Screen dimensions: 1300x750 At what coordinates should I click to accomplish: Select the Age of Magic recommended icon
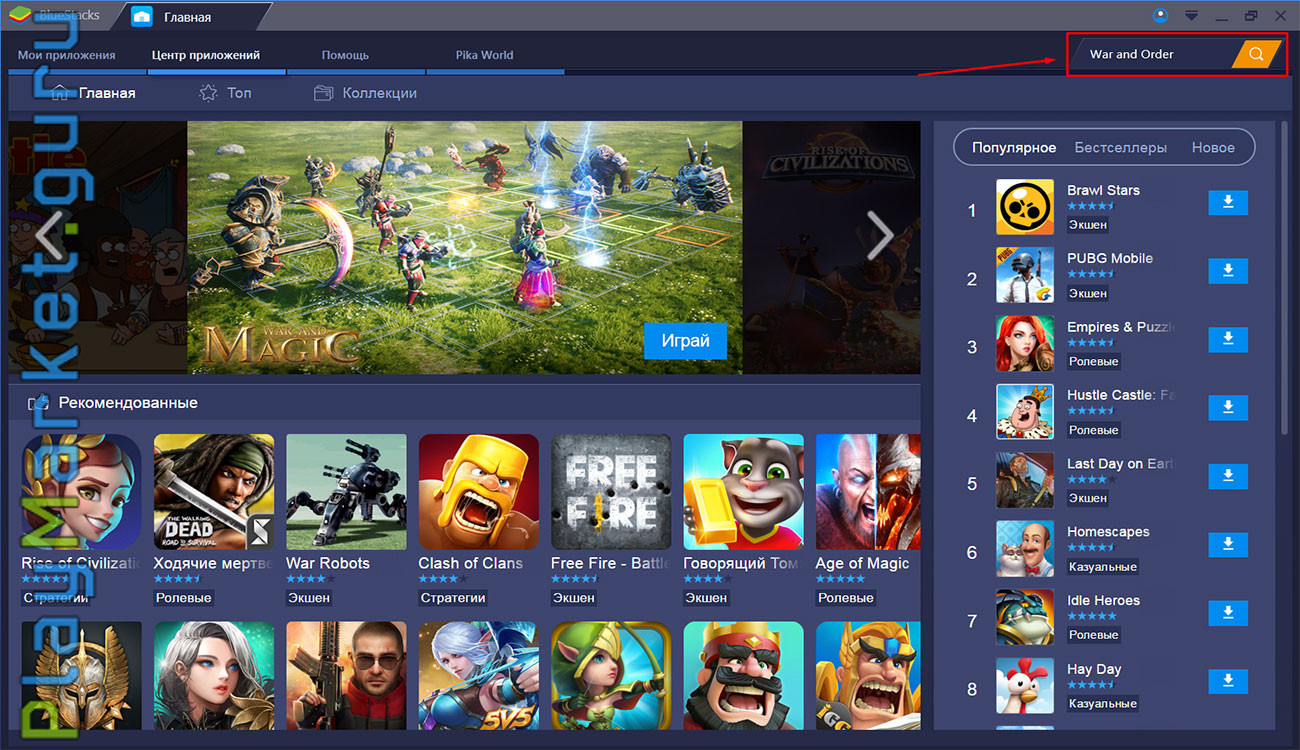click(868, 492)
